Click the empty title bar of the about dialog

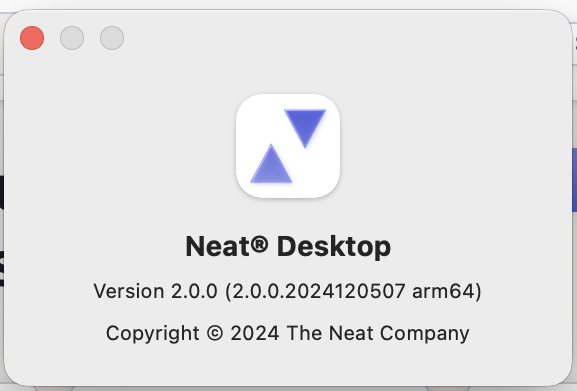click(x=331, y=38)
